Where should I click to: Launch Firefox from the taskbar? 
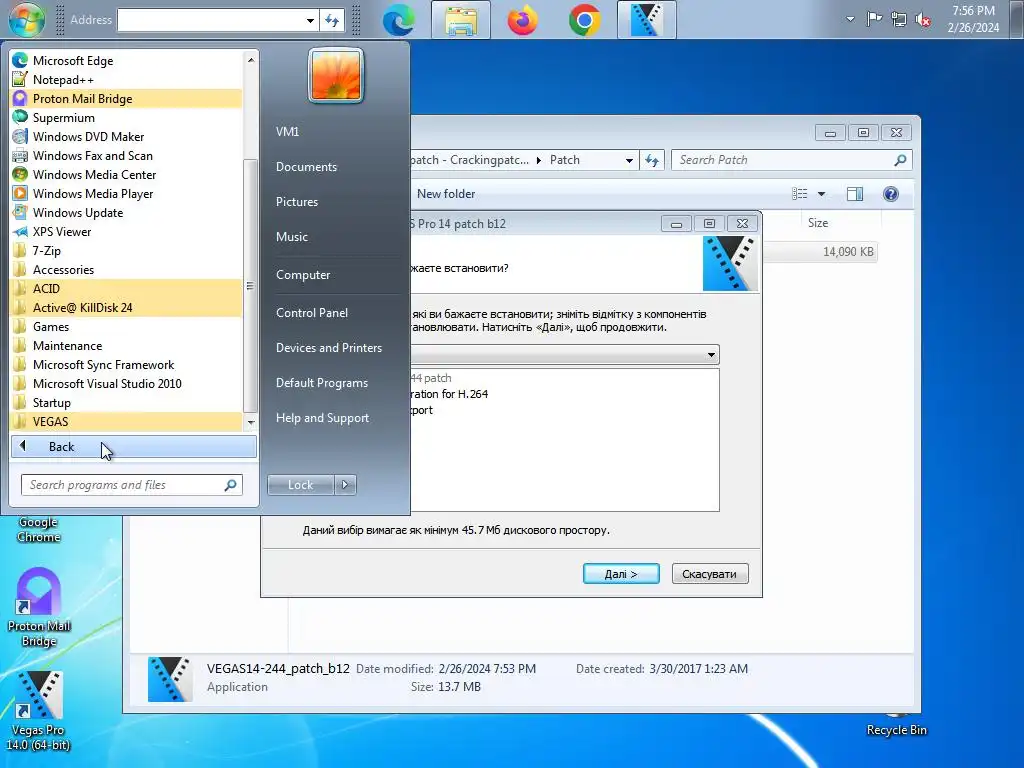[522, 20]
